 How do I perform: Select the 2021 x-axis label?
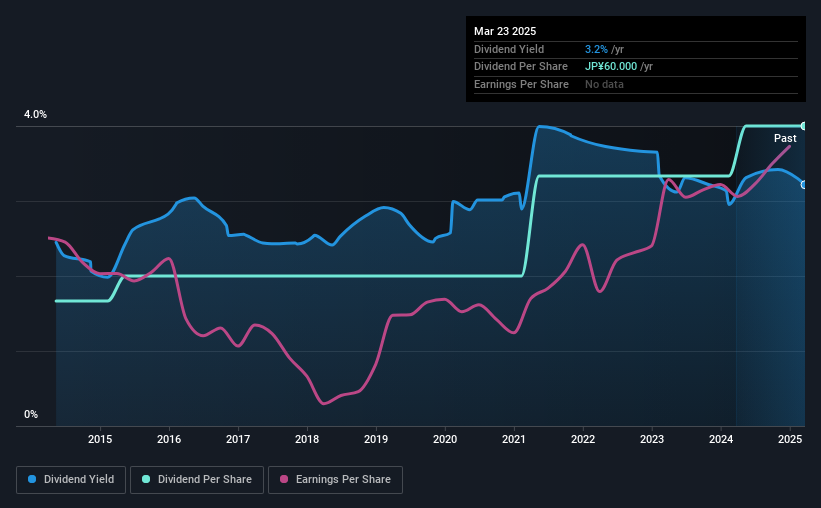[514, 439]
